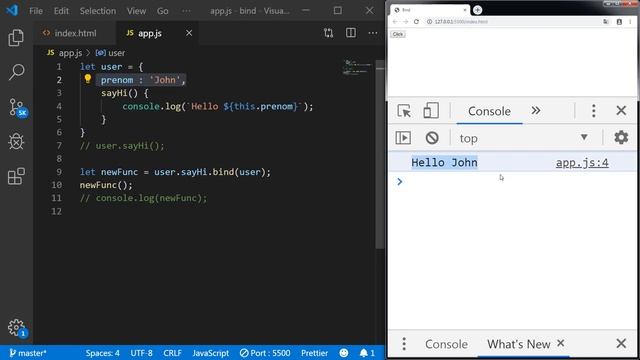
Task: Close the DevTools drawer
Action: pos(621,343)
